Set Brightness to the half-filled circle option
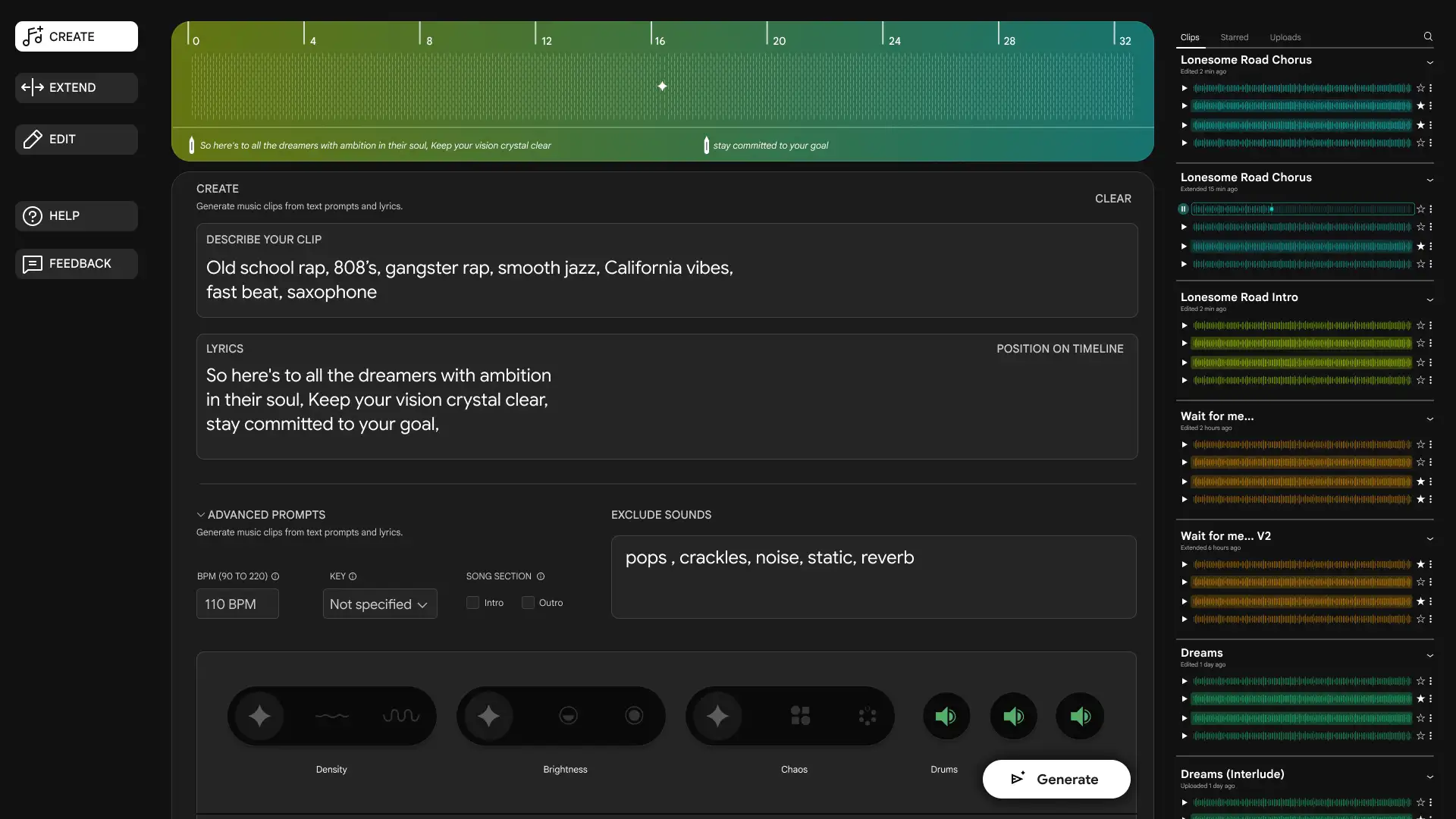Image resolution: width=1456 pixels, height=819 pixels. point(568,716)
